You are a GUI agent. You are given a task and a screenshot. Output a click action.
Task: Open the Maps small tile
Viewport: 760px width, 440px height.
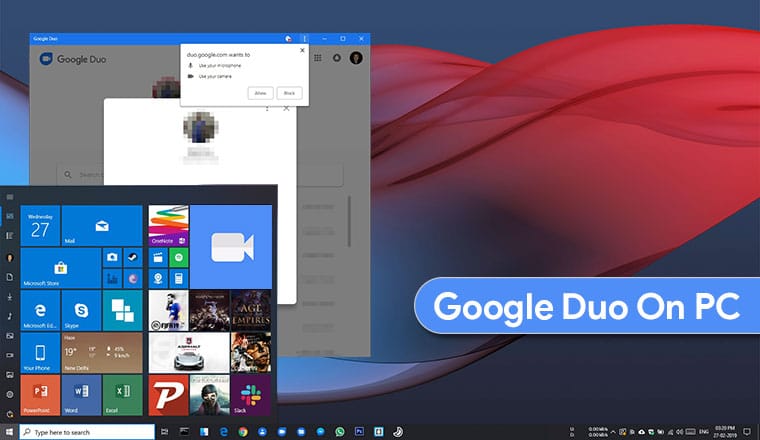coord(158,279)
